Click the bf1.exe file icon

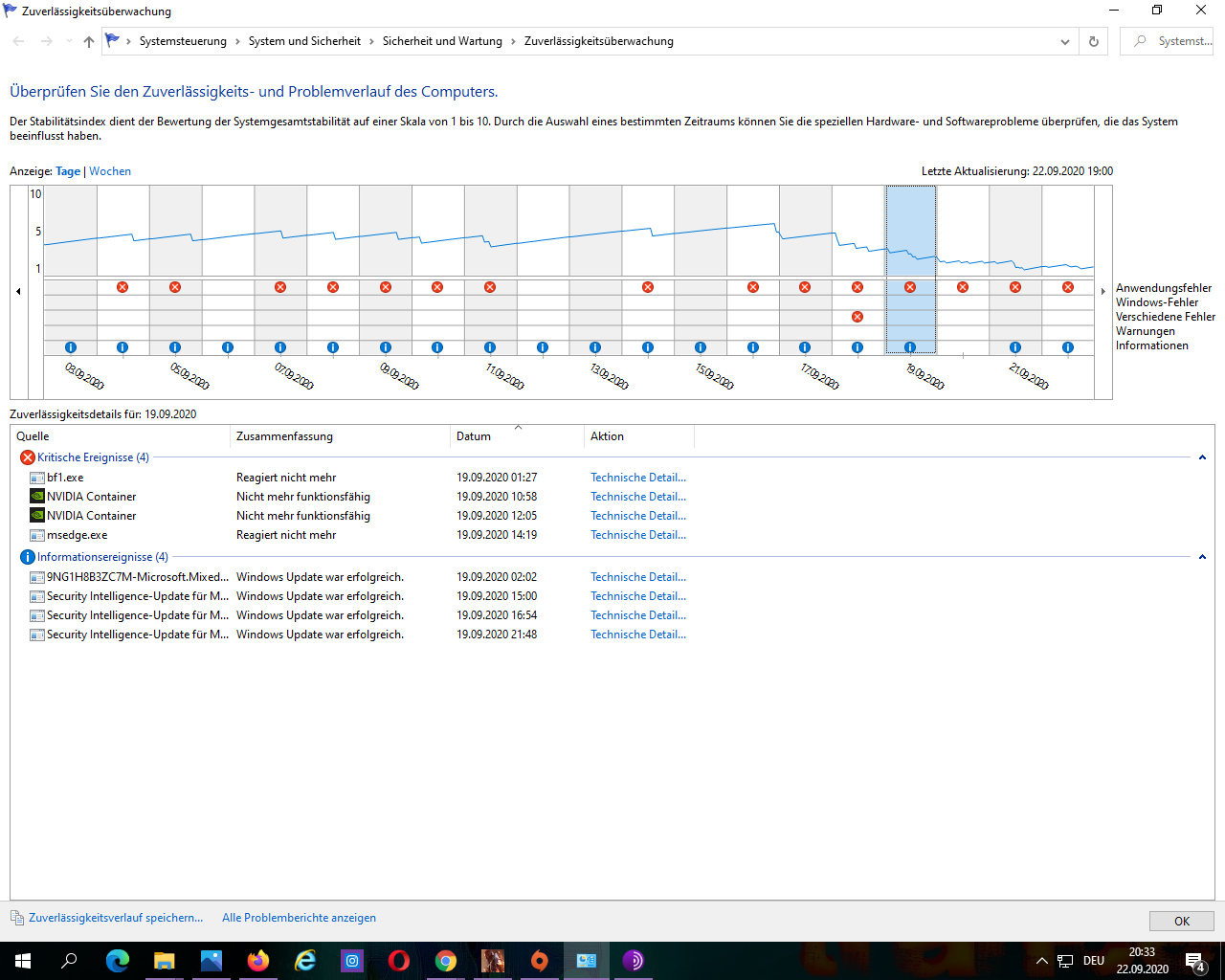coord(37,478)
